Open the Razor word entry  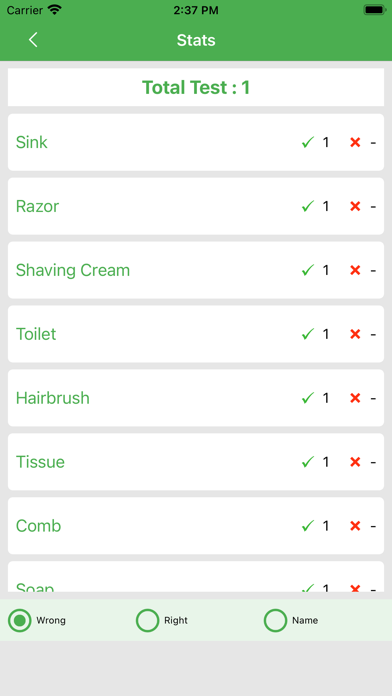click(196, 206)
